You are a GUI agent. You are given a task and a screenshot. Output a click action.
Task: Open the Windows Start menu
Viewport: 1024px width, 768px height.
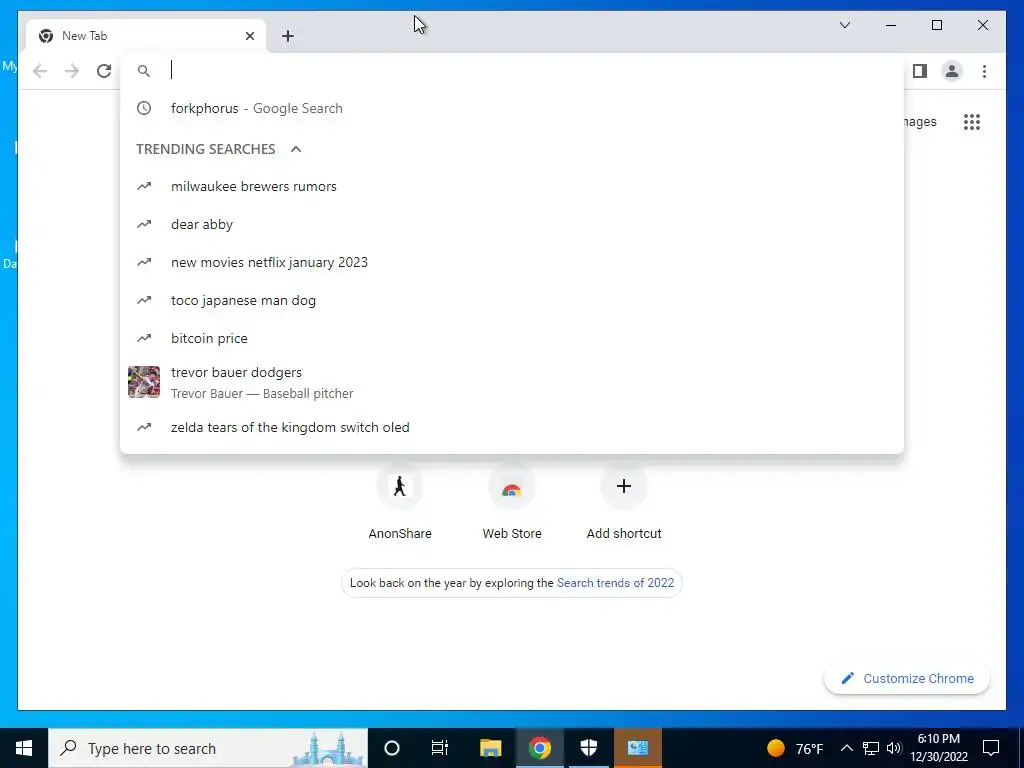click(x=24, y=748)
